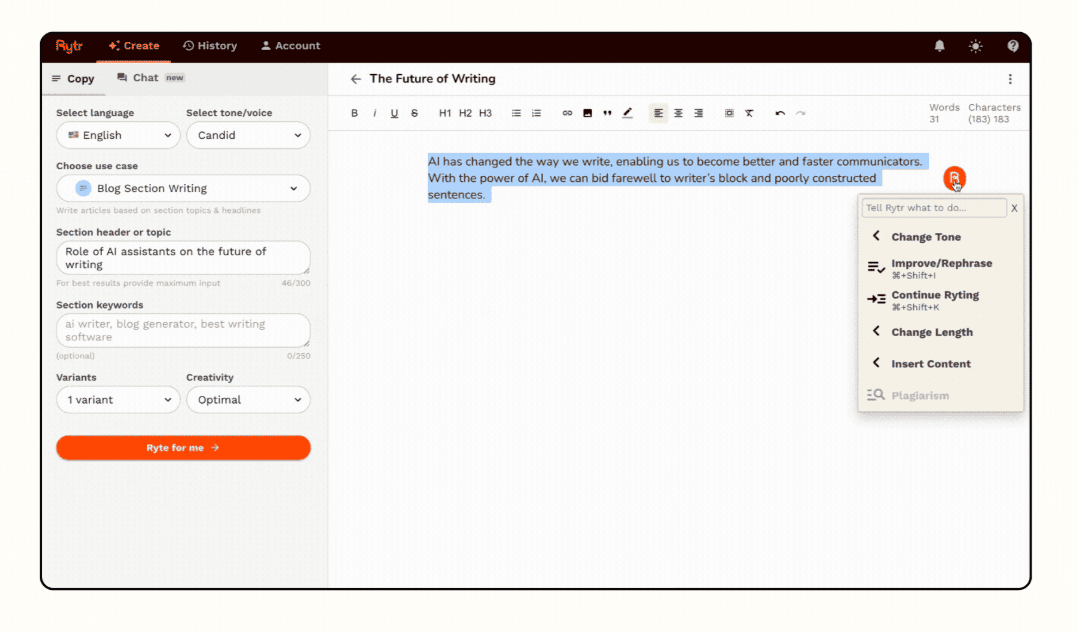Insert a link
The image size is (1078, 632).
(x=567, y=113)
